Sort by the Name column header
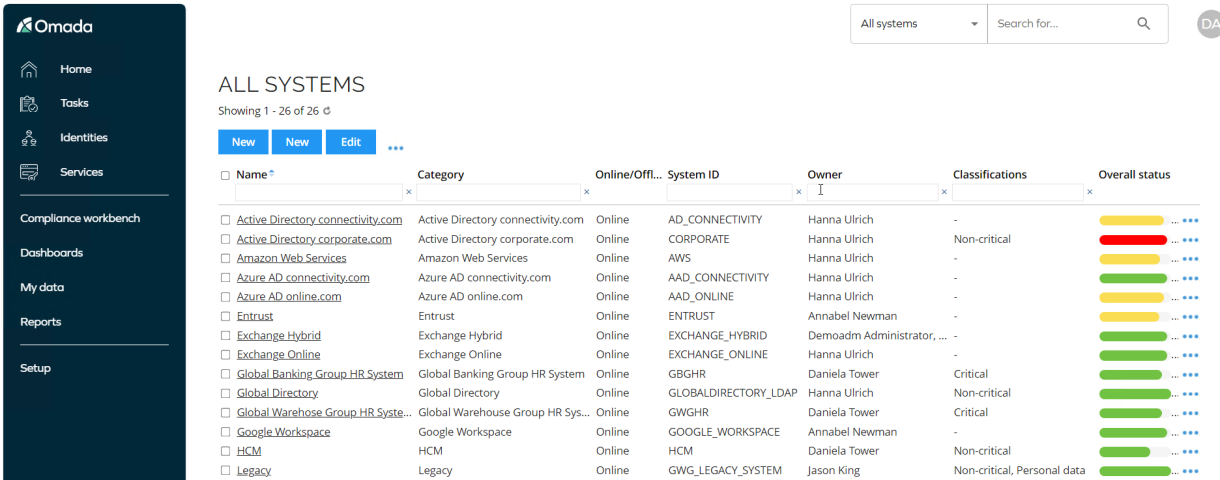The height and width of the screenshot is (480, 1220). [252, 174]
